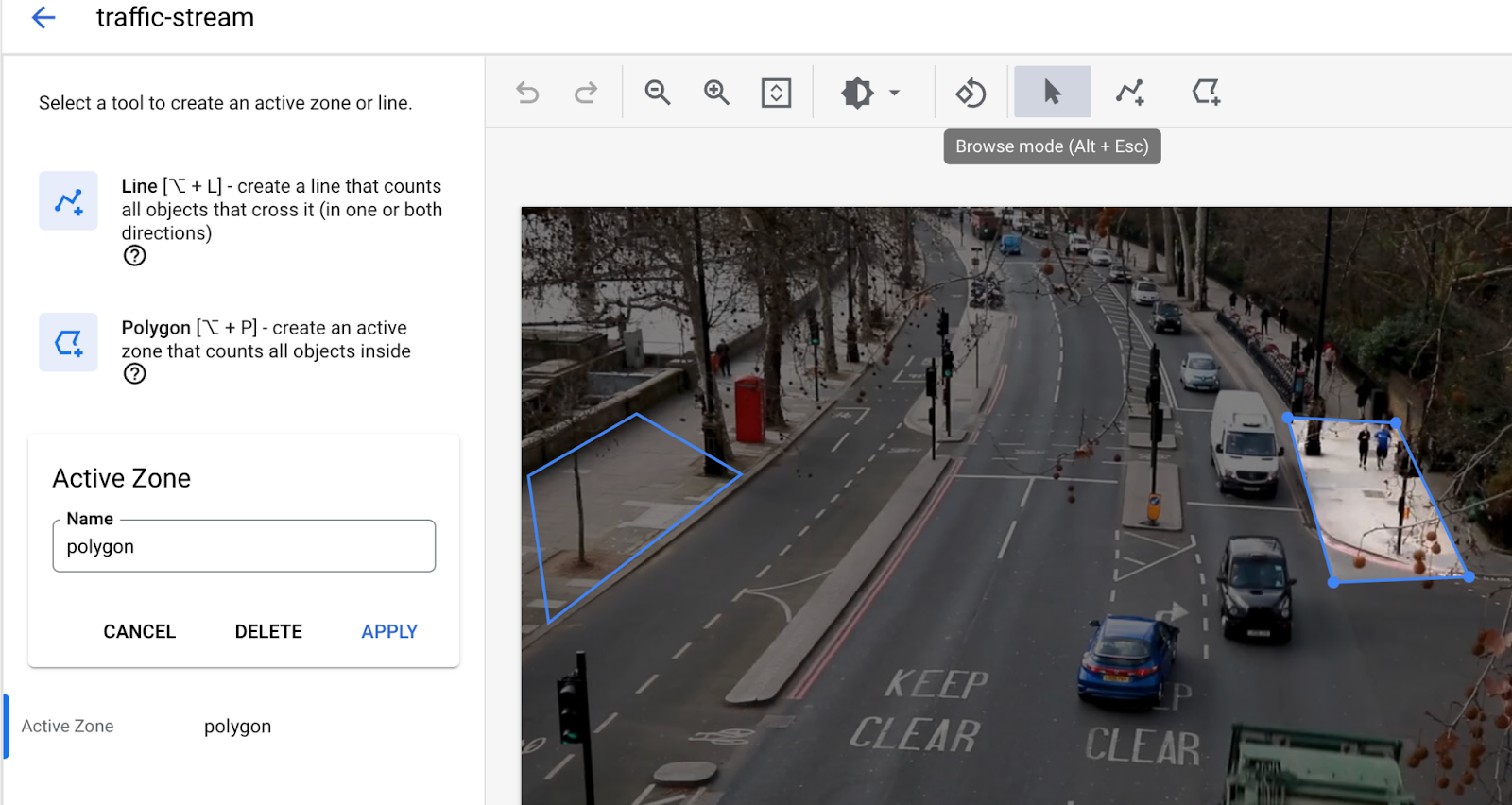The width and height of the screenshot is (1512, 805).
Task: Click the reset rotation icon in toolbar
Action: [971, 93]
